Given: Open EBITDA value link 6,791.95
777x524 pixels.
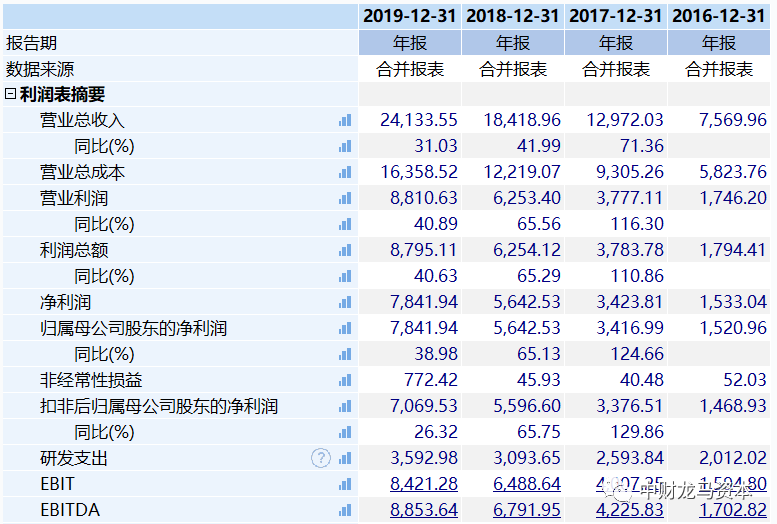Looking at the screenshot, I should pyautogui.click(x=527, y=510).
